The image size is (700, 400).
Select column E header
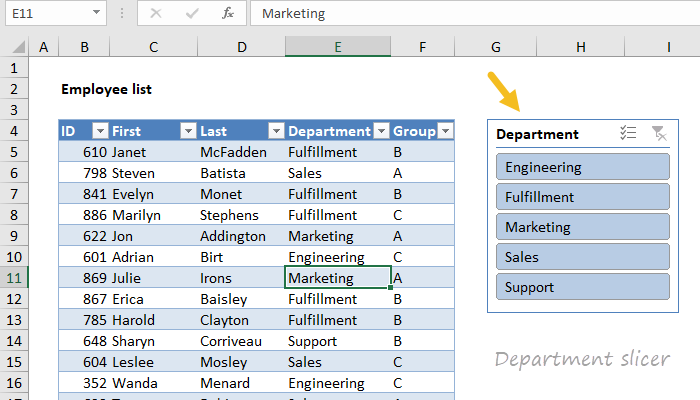click(x=338, y=47)
